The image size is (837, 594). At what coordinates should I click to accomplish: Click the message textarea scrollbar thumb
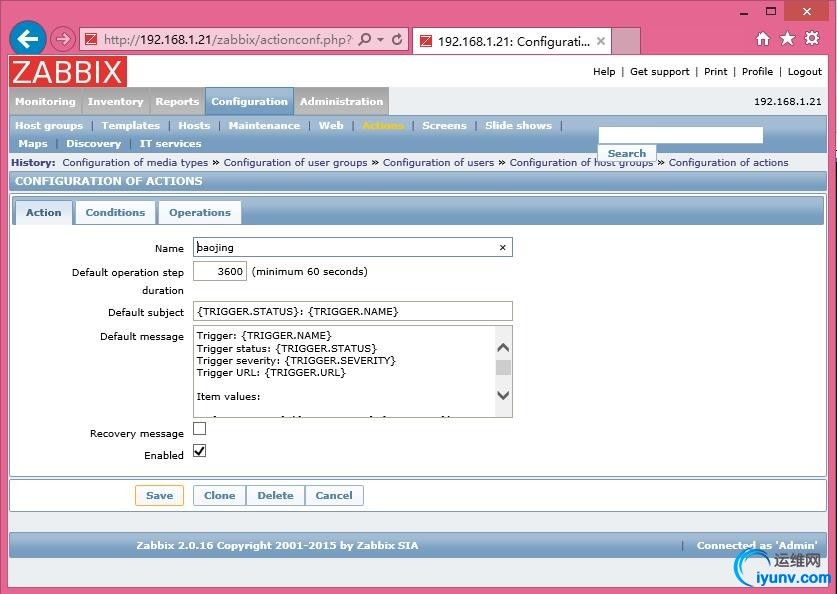pyautogui.click(x=503, y=367)
